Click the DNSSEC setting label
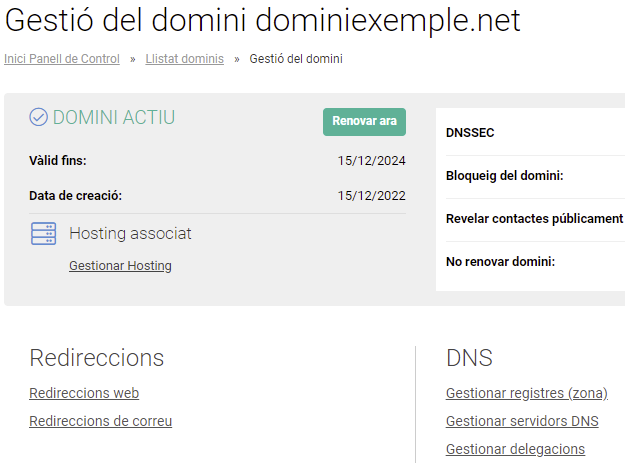This screenshot has width=625, height=463. [470, 133]
